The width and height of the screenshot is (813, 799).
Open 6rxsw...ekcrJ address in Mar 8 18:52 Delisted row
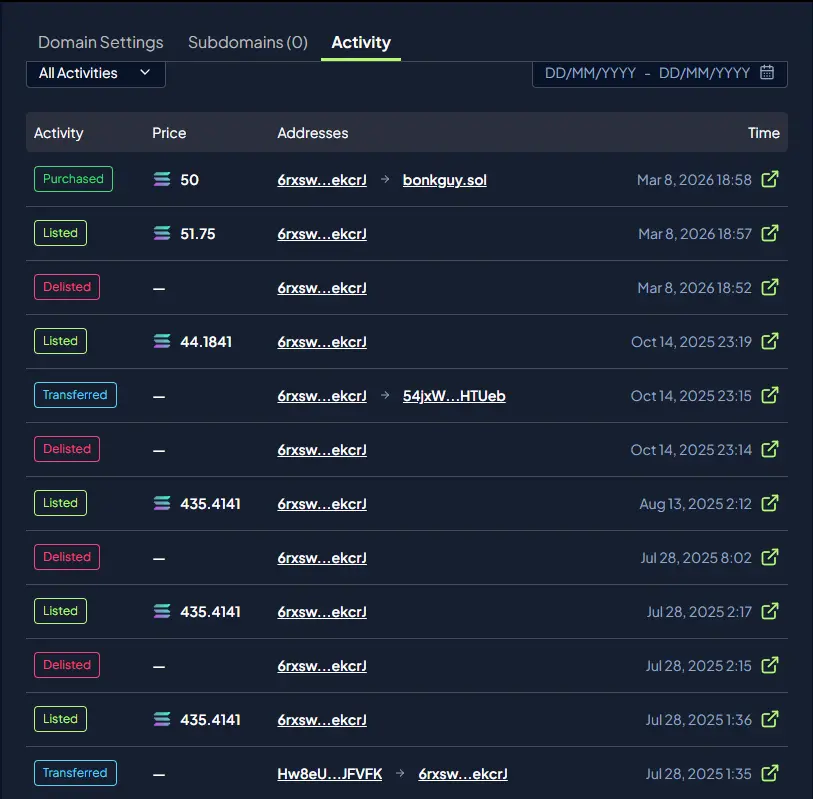[x=322, y=288]
